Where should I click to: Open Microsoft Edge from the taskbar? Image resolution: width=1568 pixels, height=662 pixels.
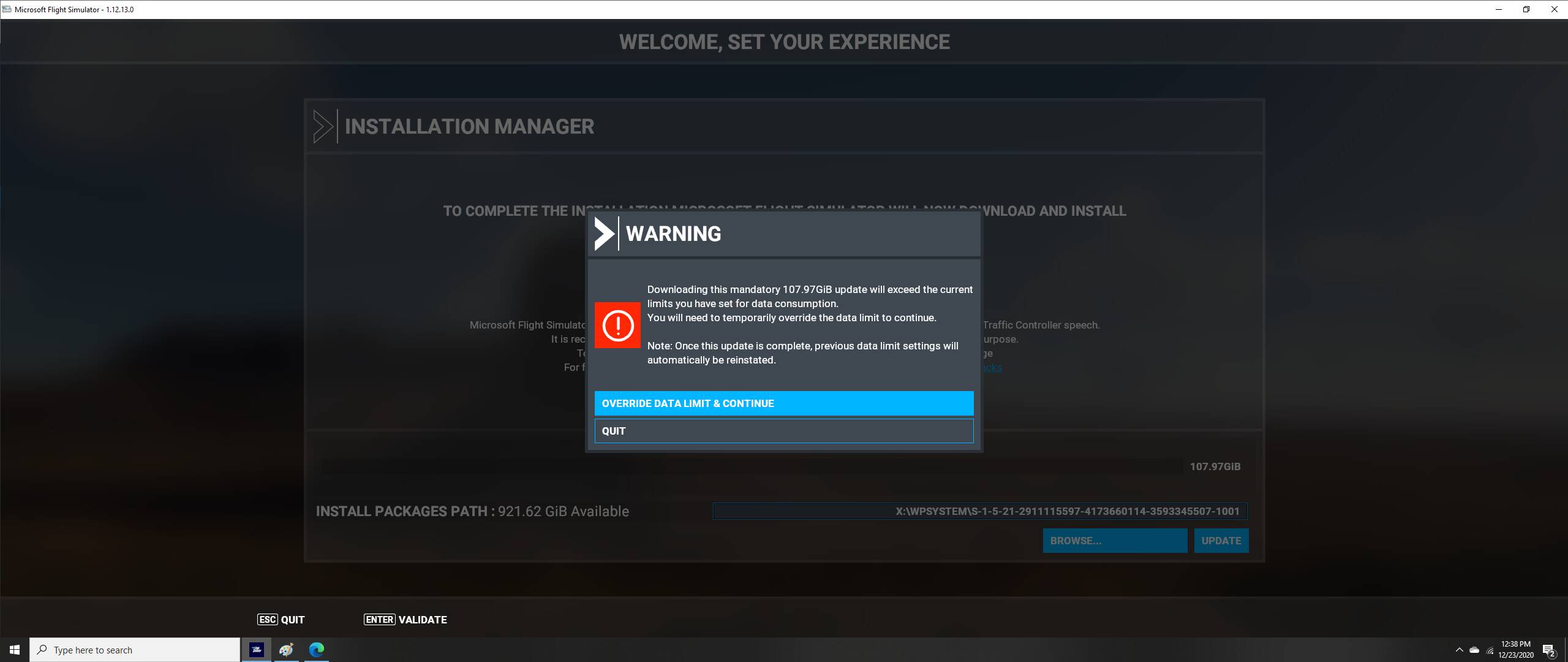[316, 650]
